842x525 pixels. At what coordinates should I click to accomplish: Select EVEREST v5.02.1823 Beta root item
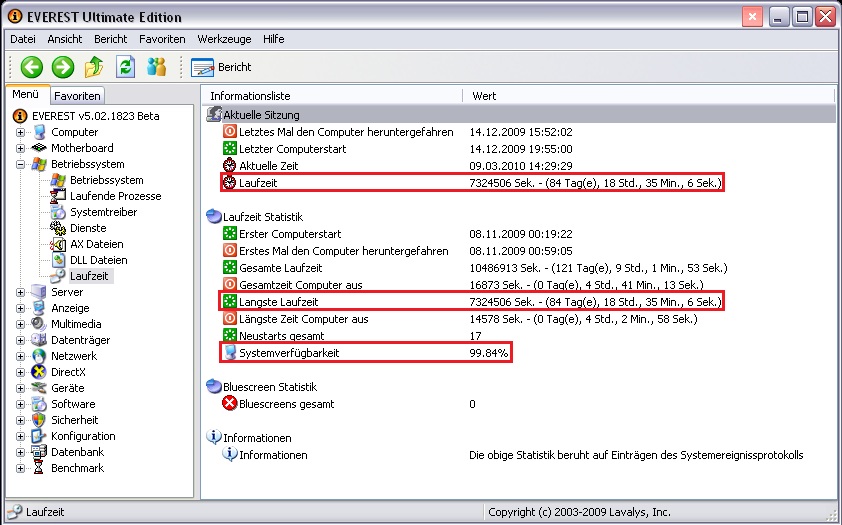(x=96, y=116)
